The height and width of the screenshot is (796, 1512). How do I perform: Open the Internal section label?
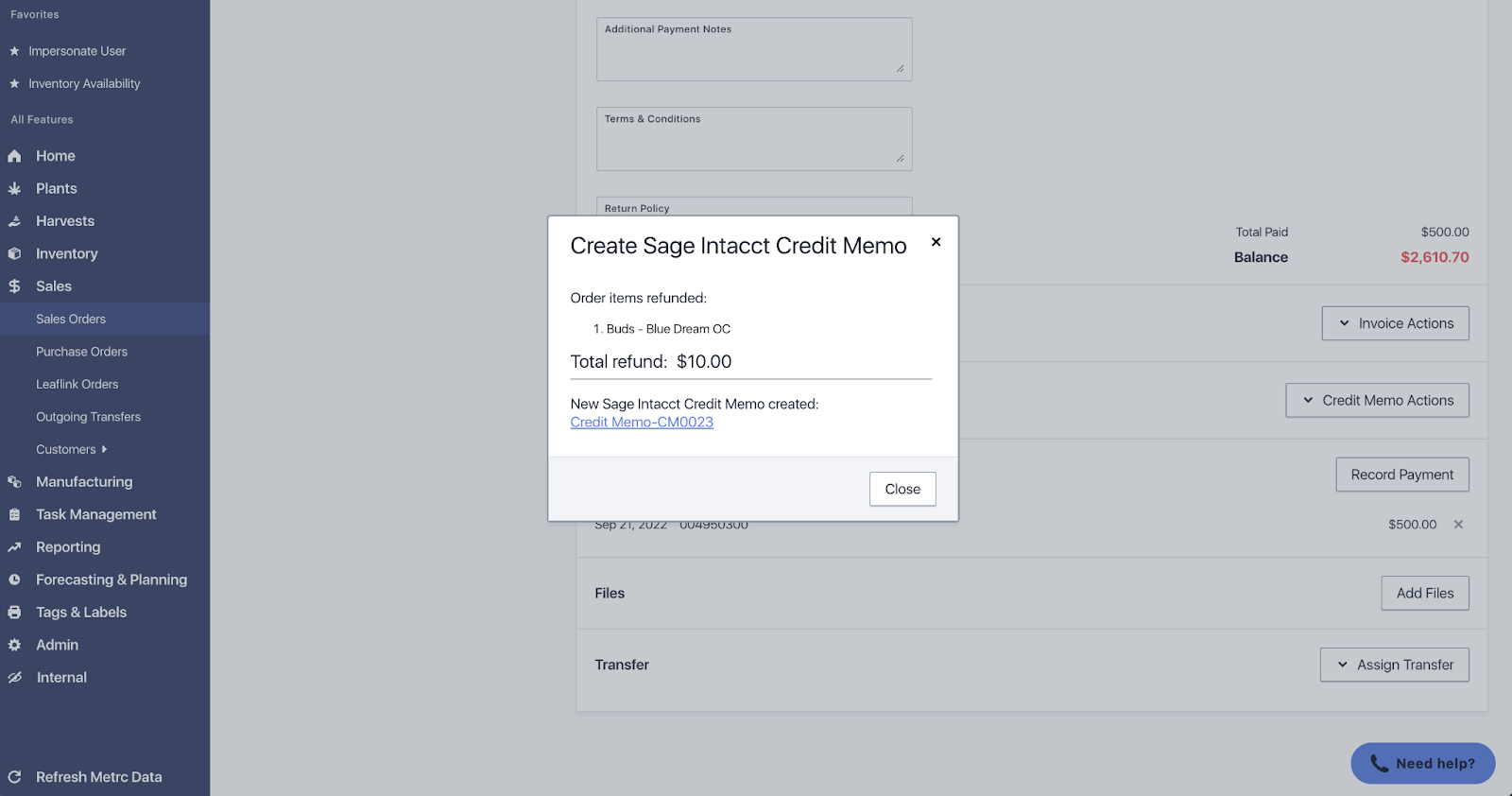[61, 678]
